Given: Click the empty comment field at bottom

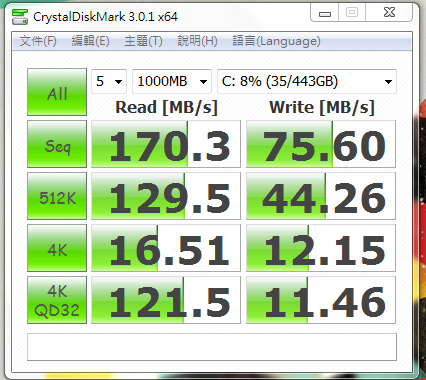Looking at the screenshot, I should [212, 347].
